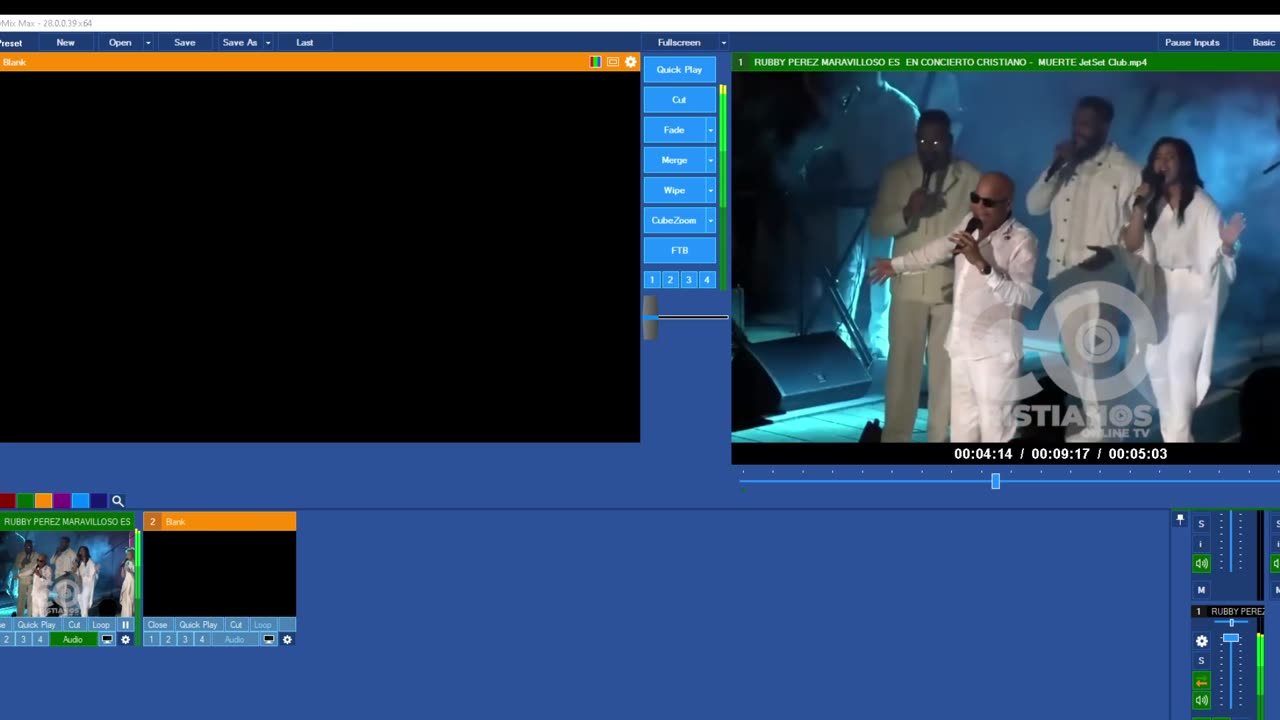Toggle Loop on Blank input 2
This screenshot has height=720, width=1280.
point(262,625)
